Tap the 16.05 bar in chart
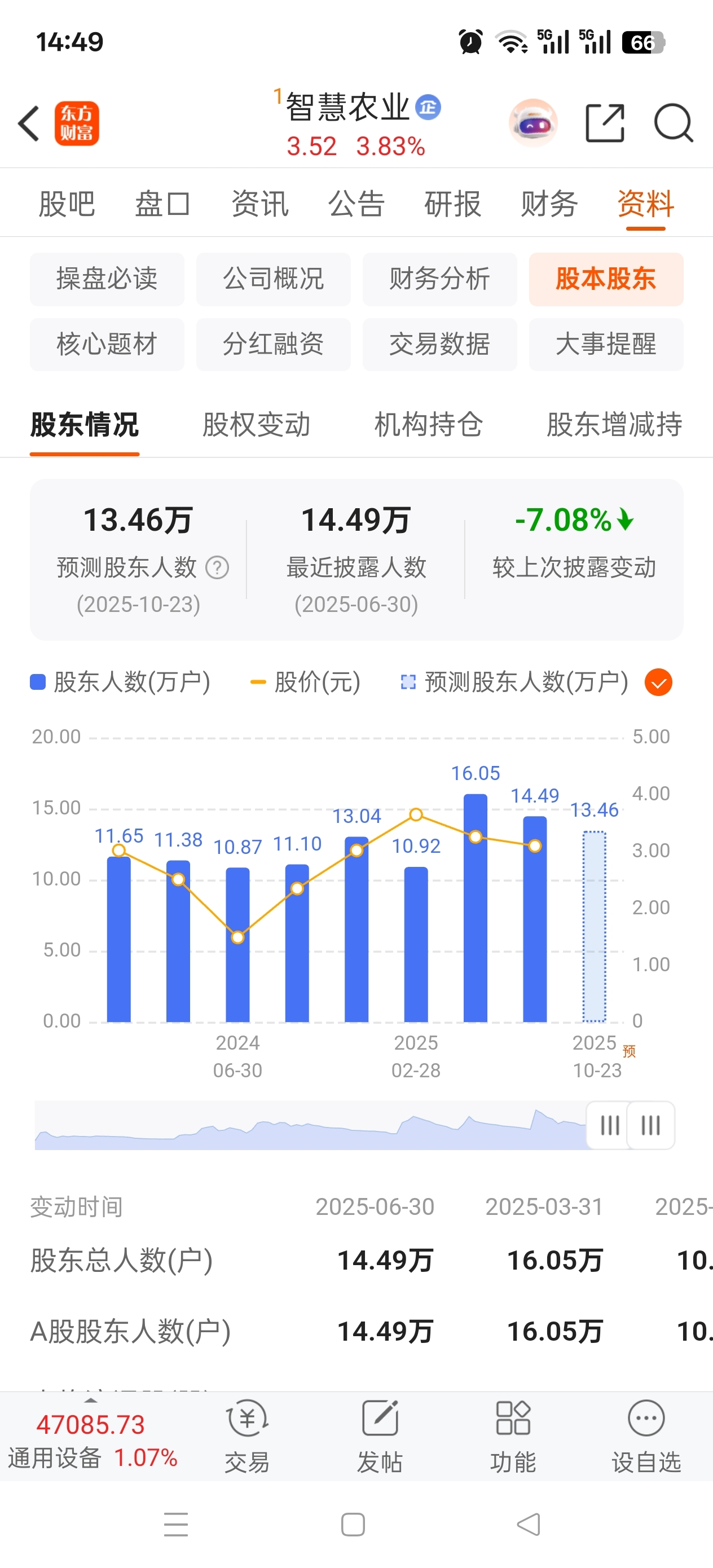The image size is (713, 1568). pos(476,907)
